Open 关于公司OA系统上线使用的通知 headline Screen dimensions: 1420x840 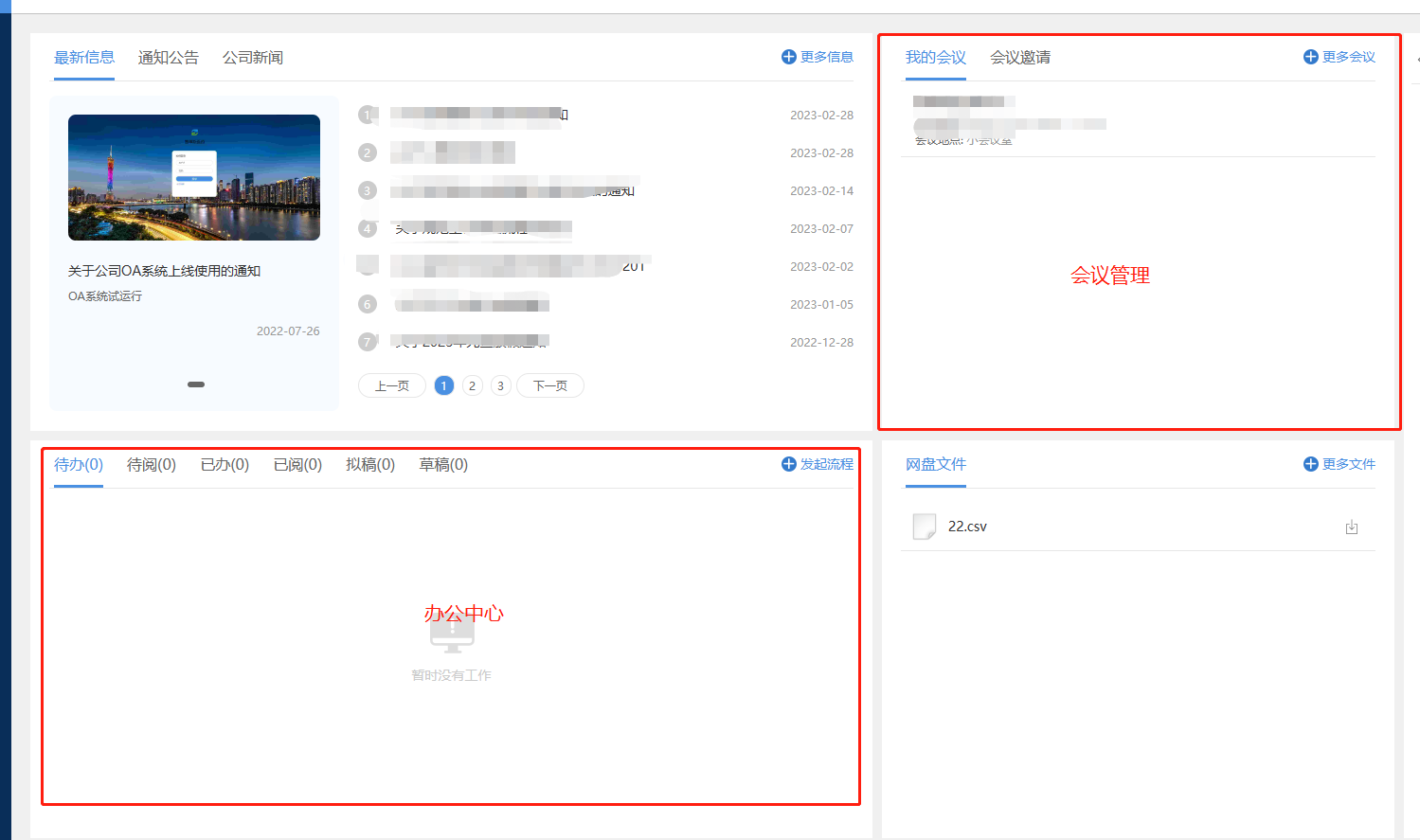[x=164, y=271]
